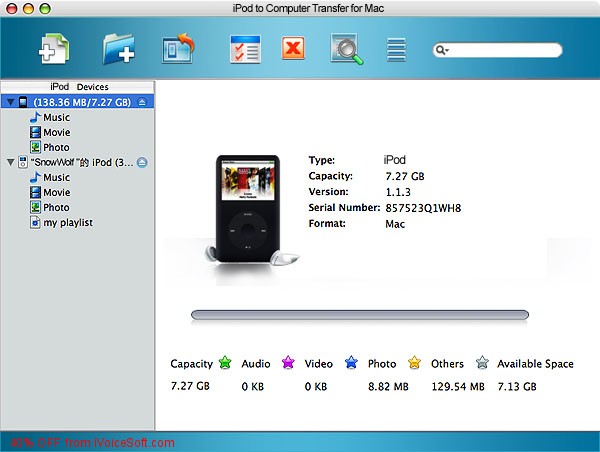Click the yellow minimize window button
The width and height of the screenshot is (600, 452).
point(28,8)
